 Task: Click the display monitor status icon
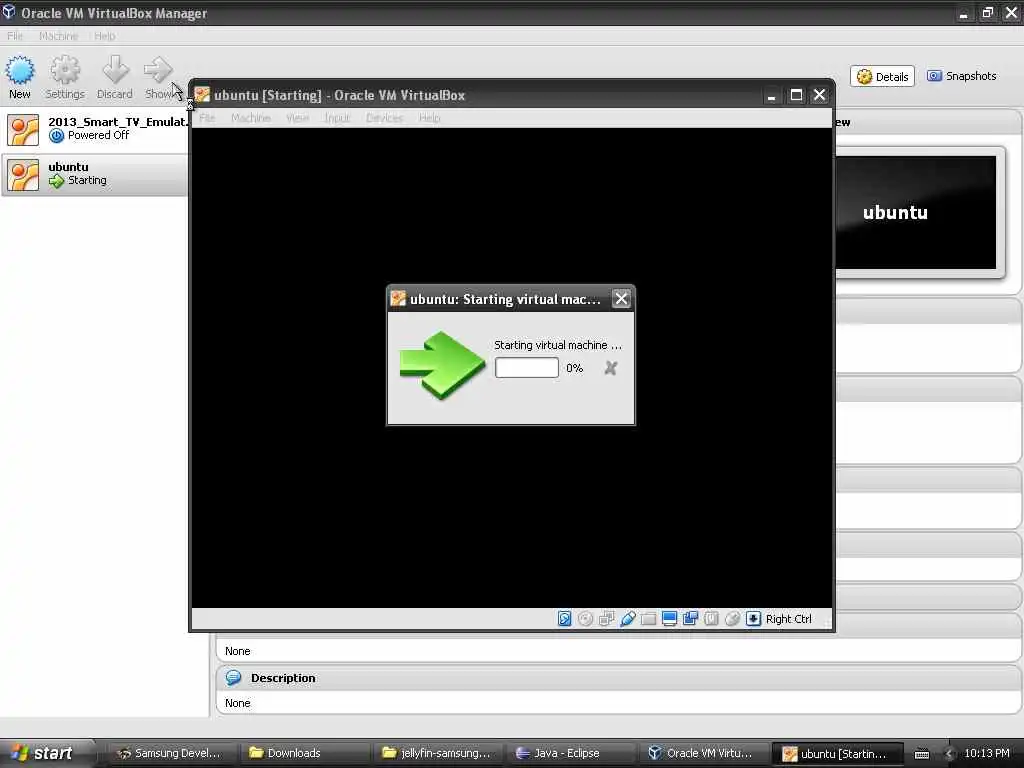point(669,618)
